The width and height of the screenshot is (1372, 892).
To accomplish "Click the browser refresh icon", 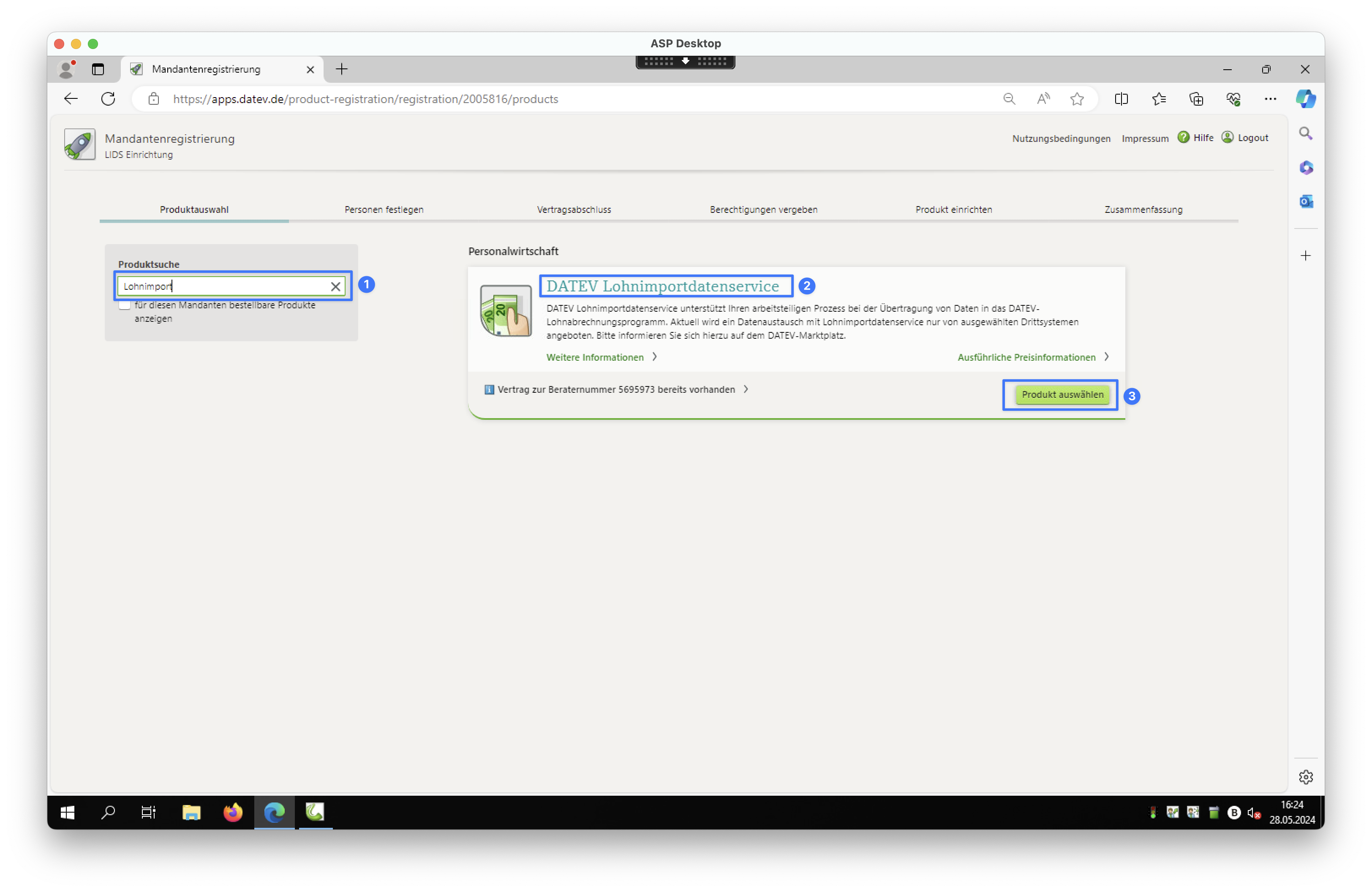I will pos(109,99).
